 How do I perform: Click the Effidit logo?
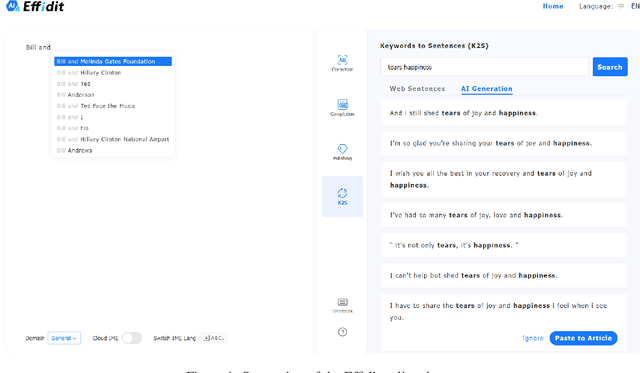point(35,7)
